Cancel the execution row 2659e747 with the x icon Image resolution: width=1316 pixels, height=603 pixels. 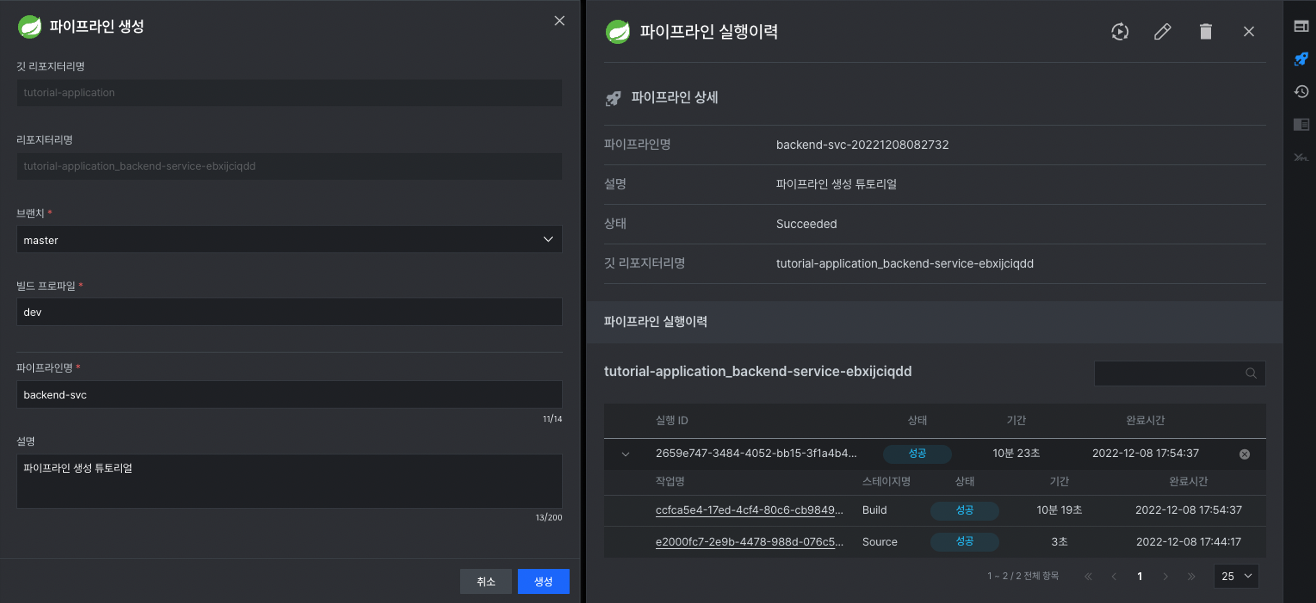[x=1245, y=454]
